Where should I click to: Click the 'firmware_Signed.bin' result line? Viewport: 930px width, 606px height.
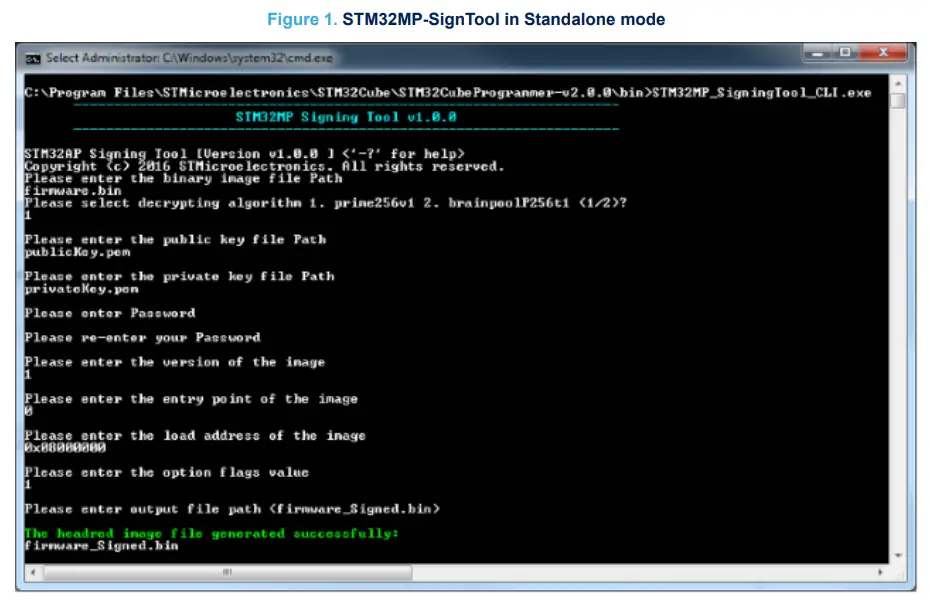(x=101, y=546)
